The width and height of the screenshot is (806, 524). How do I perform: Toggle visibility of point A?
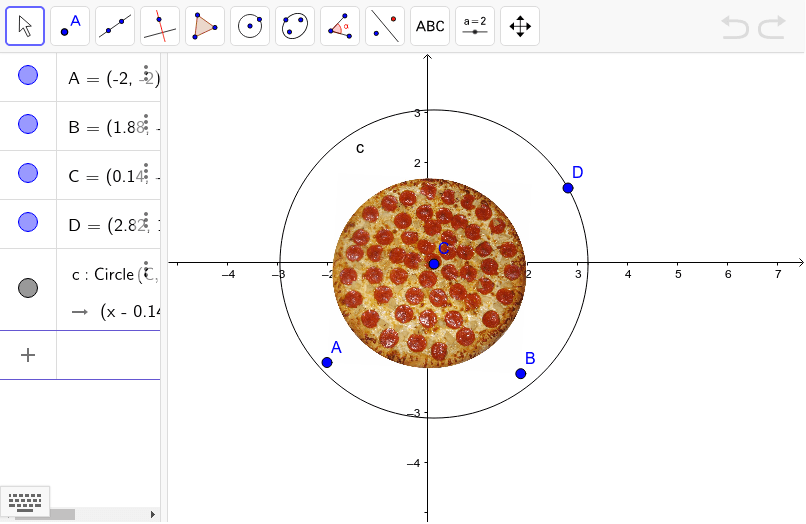pyautogui.click(x=28, y=75)
